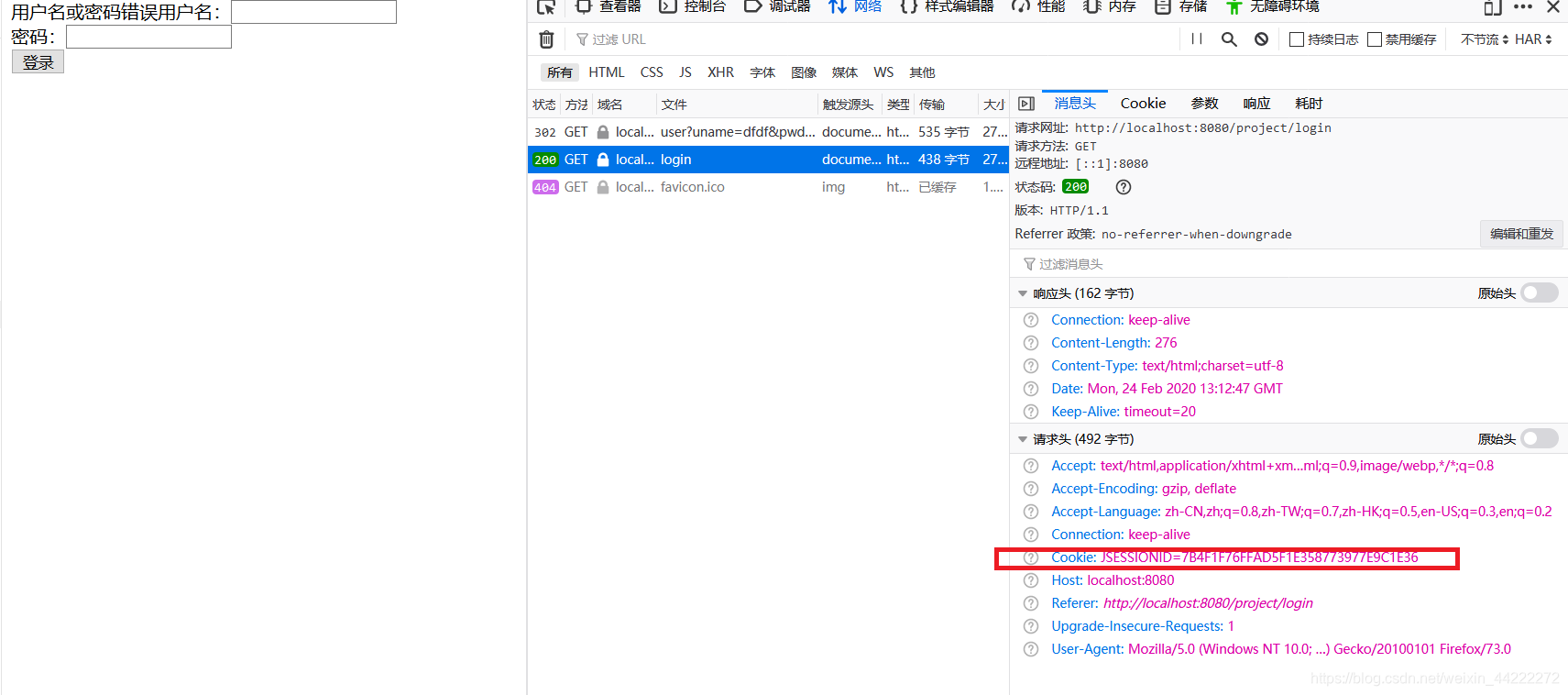Enable 持续日志 persist logs checkbox
The height and width of the screenshot is (695, 1568).
click(x=1297, y=39)
